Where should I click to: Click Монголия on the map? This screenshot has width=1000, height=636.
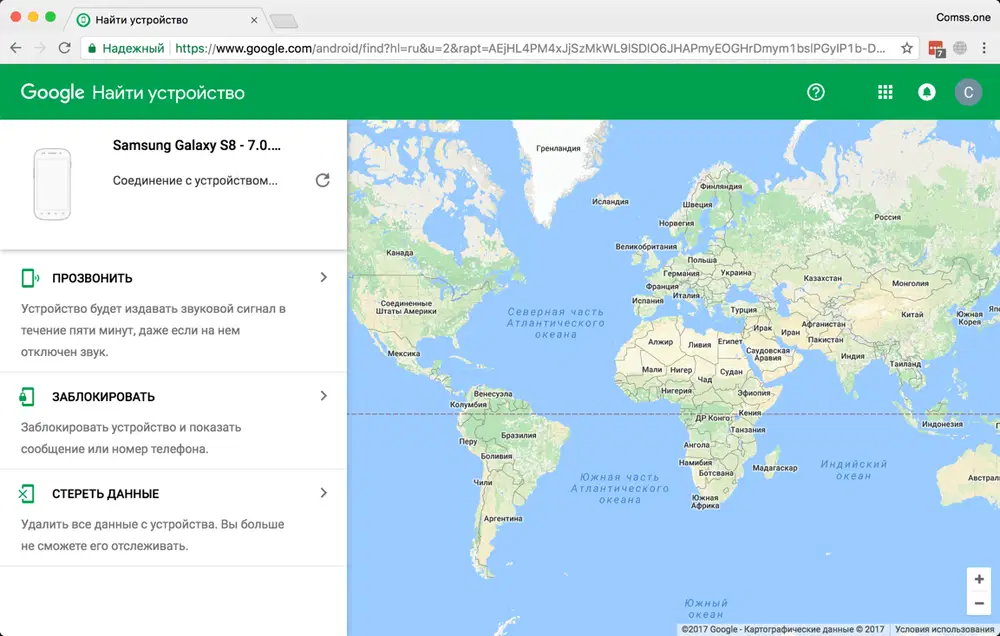910,283
